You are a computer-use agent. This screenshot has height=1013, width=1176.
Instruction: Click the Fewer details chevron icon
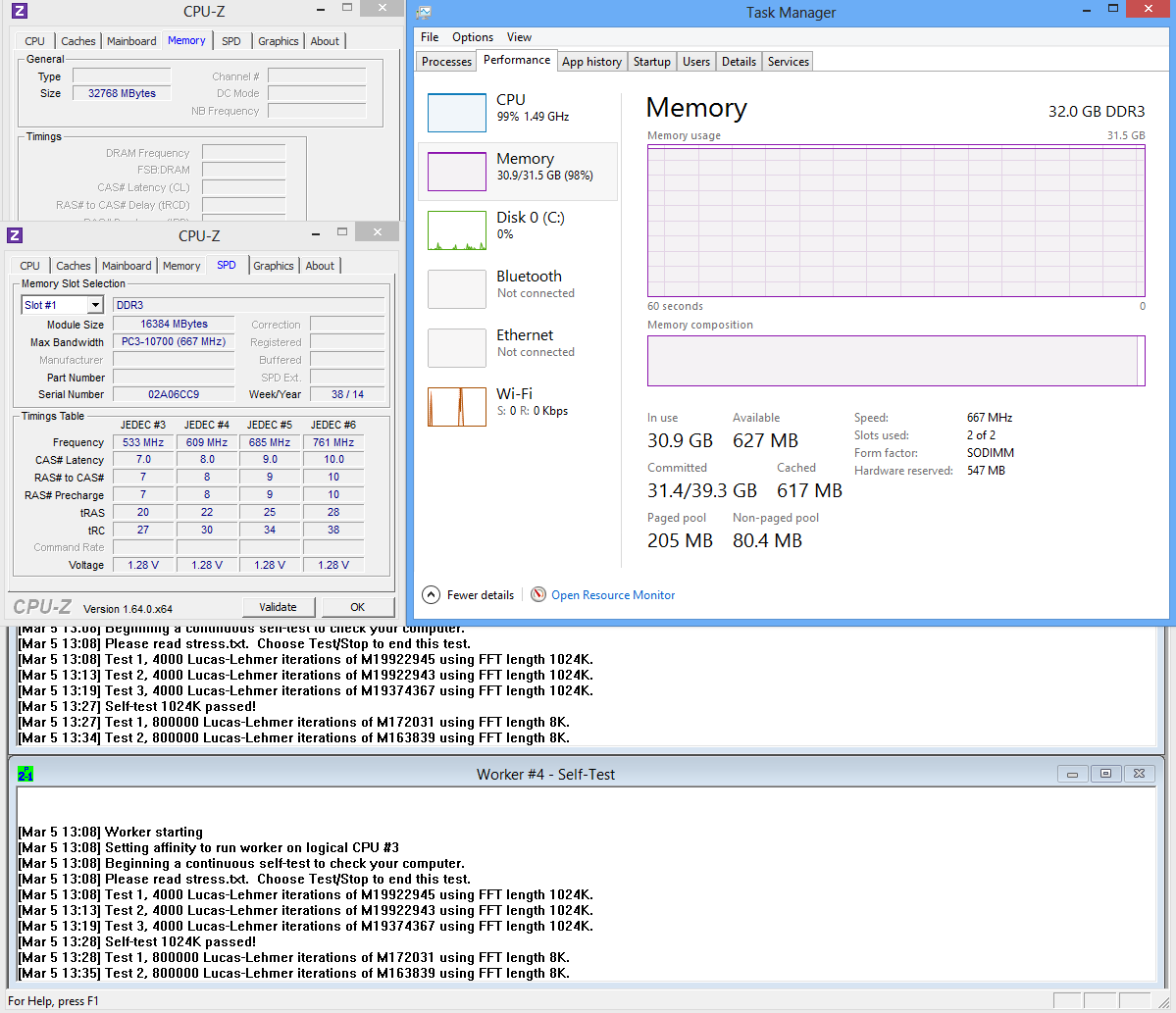[431, 594]
